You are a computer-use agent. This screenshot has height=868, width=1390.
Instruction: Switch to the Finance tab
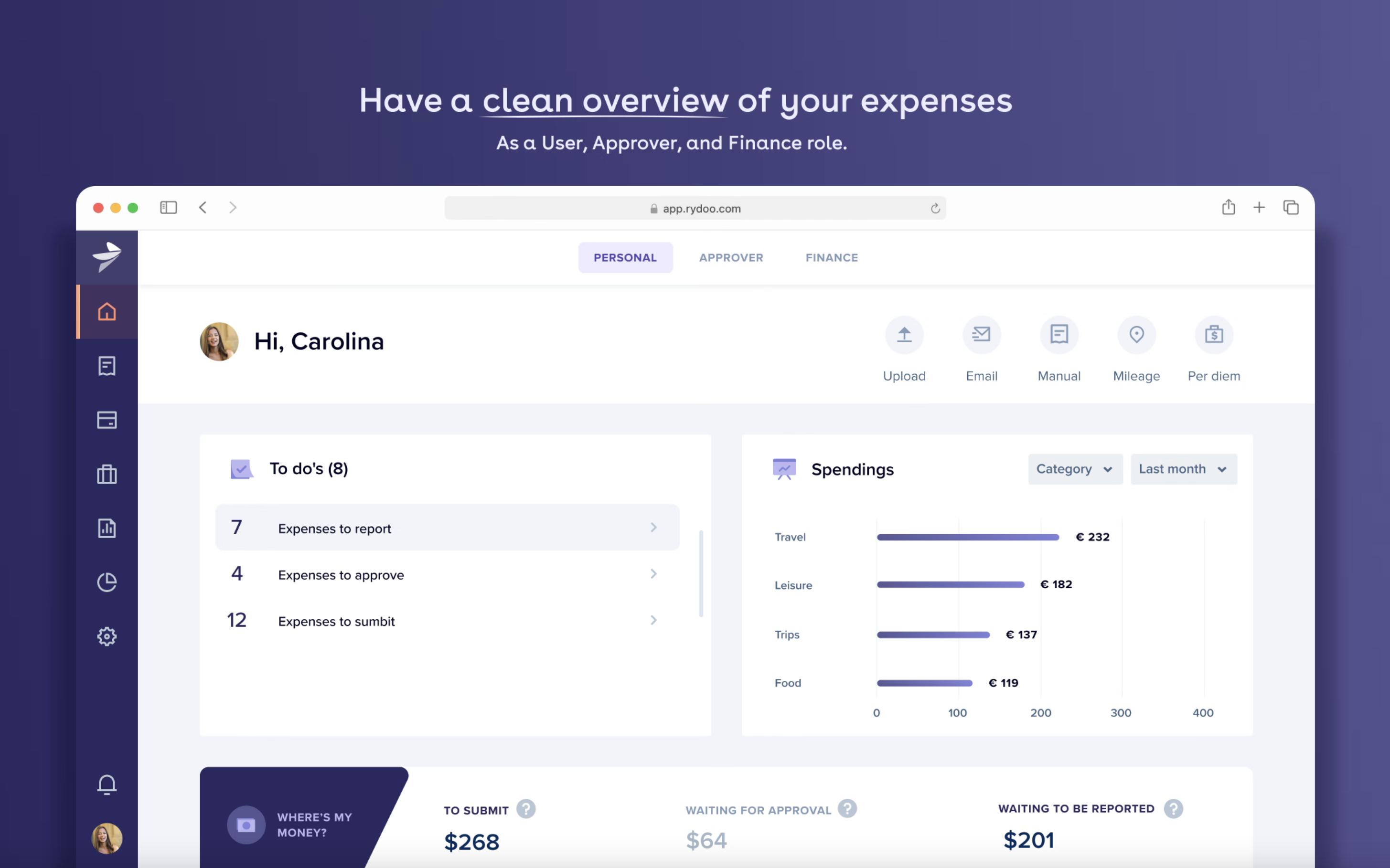point(831,258)
